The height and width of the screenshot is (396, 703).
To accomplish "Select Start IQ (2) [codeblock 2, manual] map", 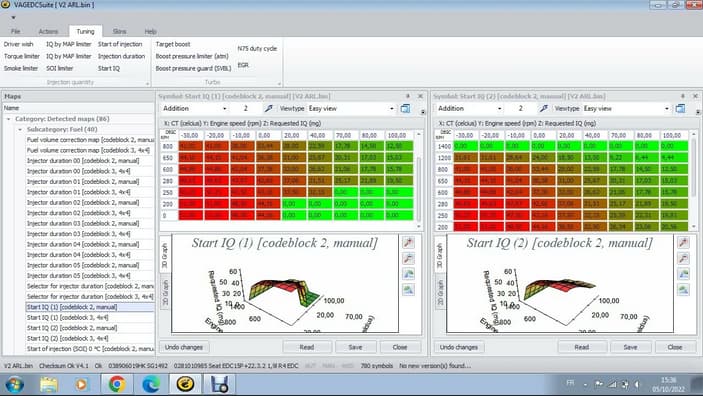I will click(x=72, y=328).
